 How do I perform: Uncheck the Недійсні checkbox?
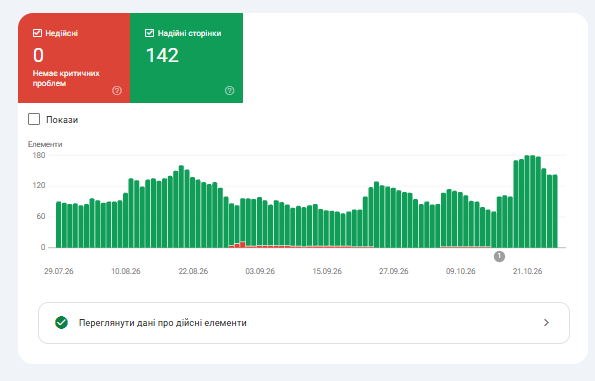tap(37, 33)
